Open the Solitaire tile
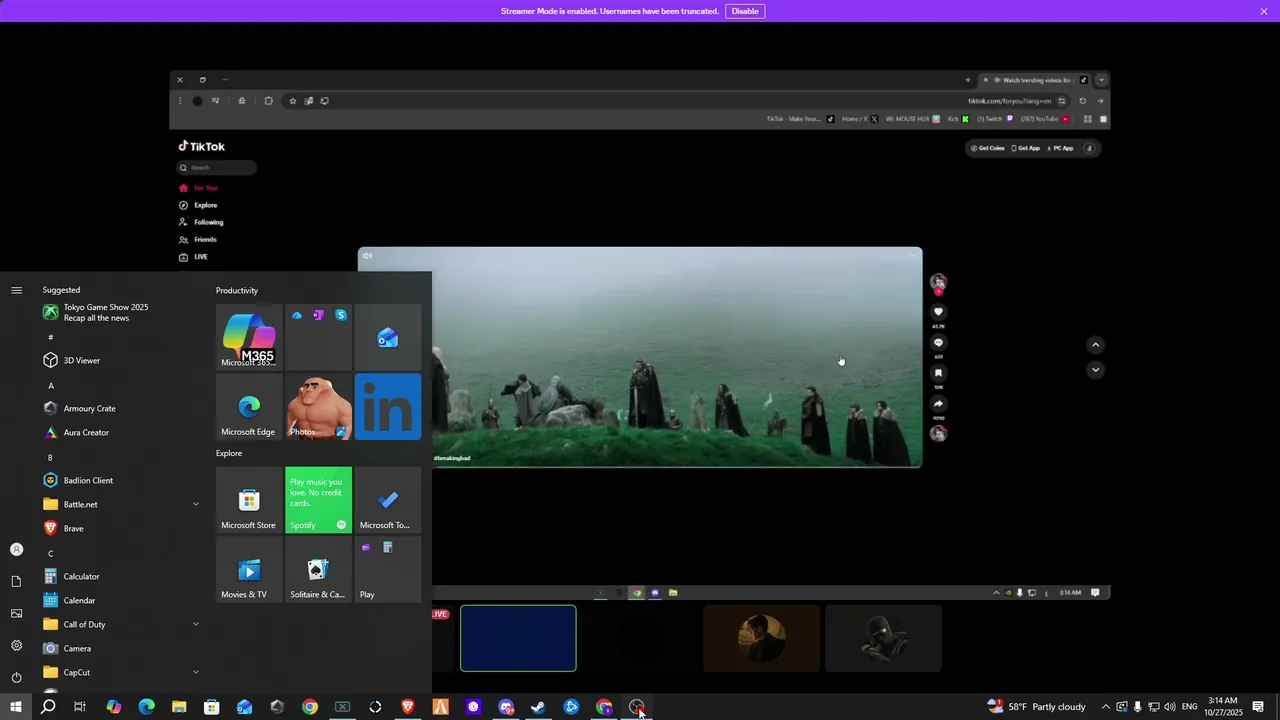The width and height of the screenshot is (1280, 720). [x=318, y=569]
